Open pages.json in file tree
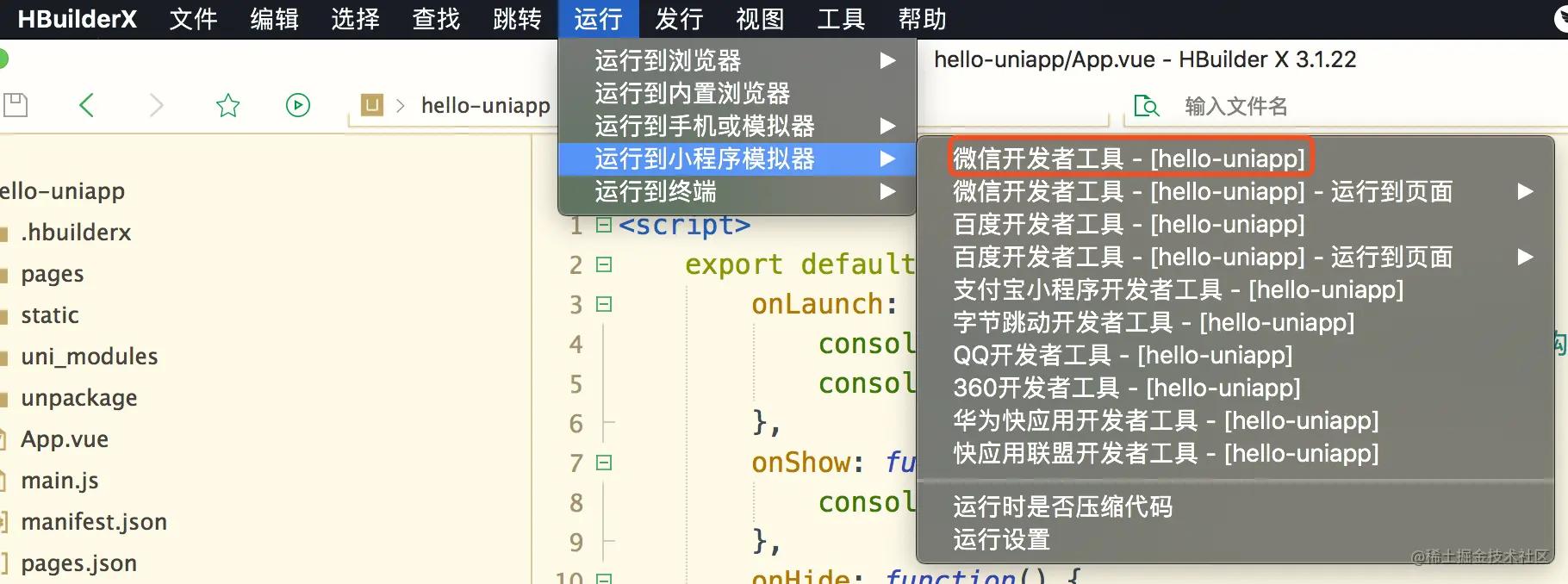 [x=78, y=563]
